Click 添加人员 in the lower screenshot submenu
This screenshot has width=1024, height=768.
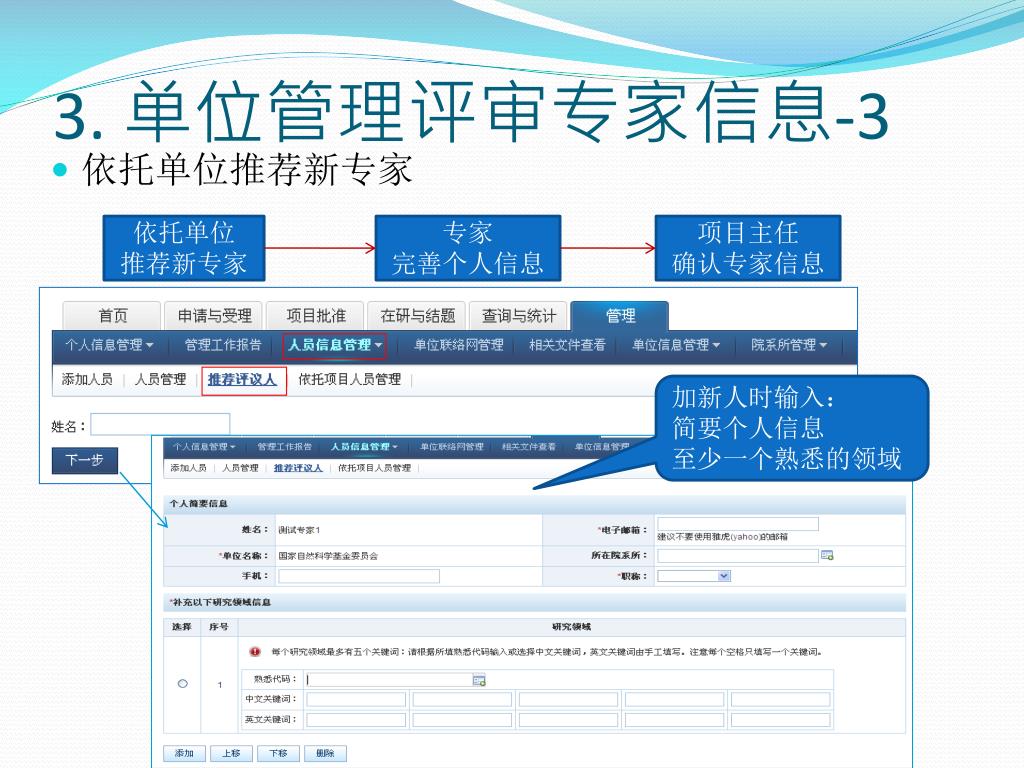tap(188, 468)
